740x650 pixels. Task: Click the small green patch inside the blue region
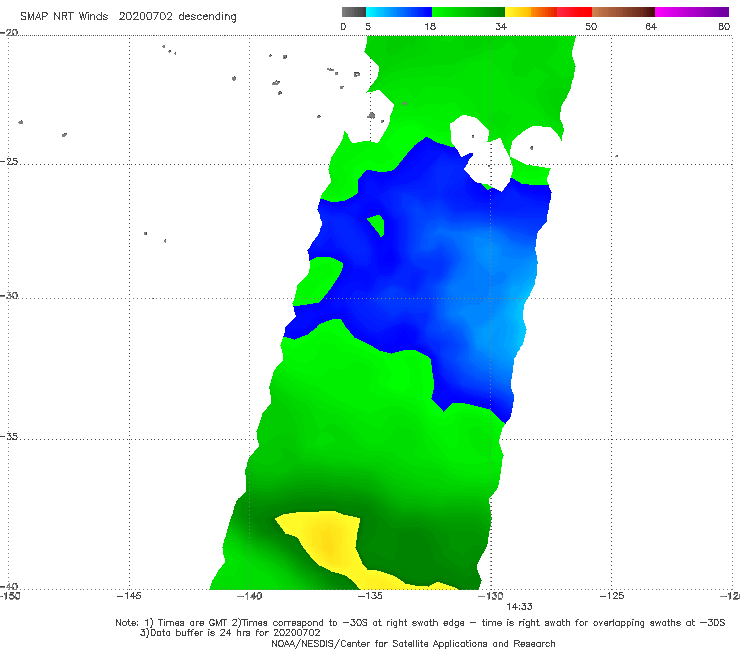coord(377,225)
